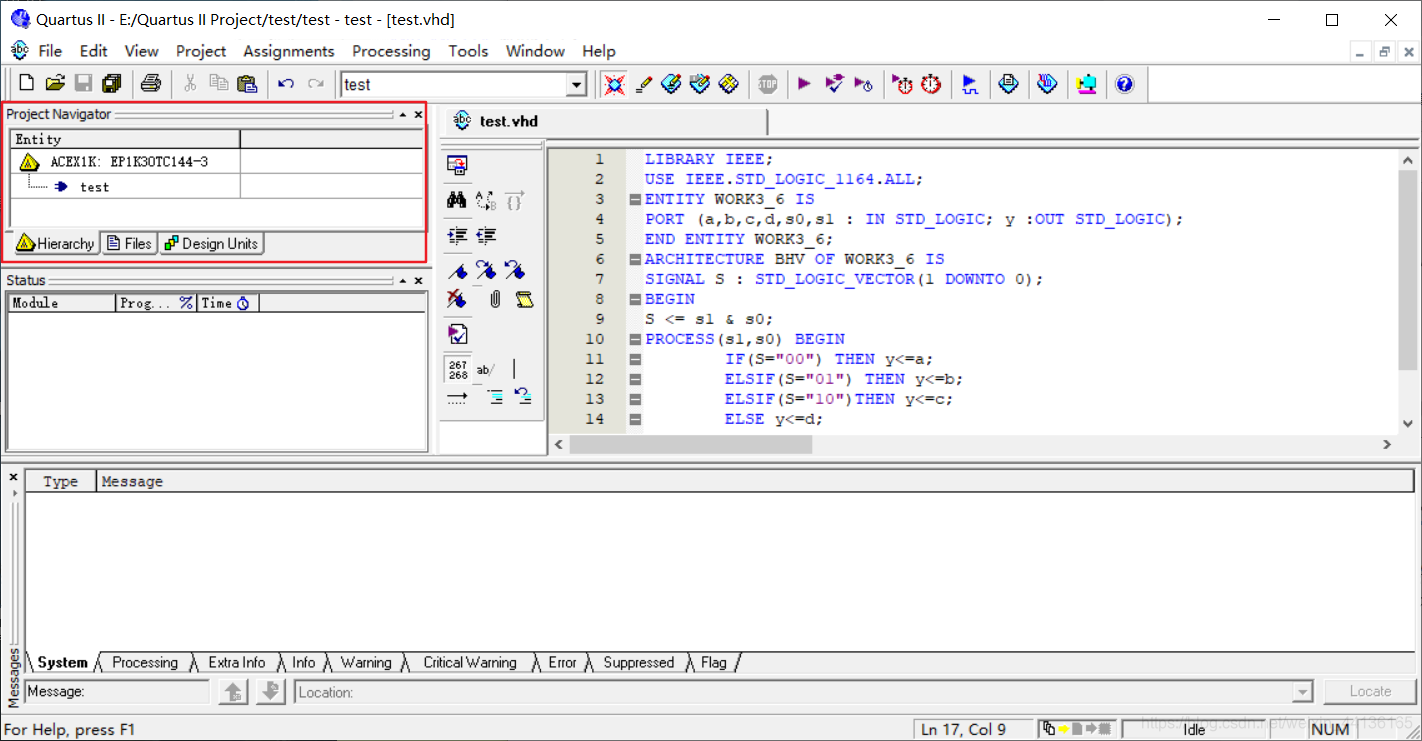
Task: Open the Tools menu
Action: pyautogui.click(x=468, y=51)
